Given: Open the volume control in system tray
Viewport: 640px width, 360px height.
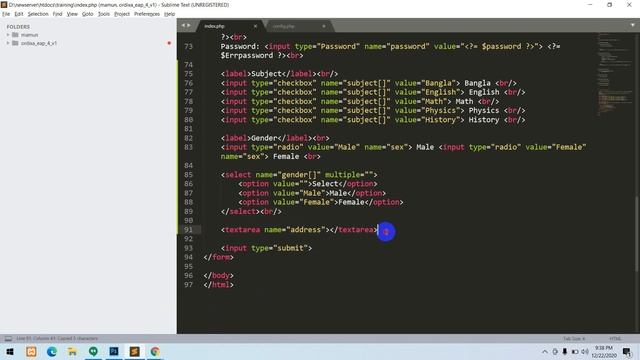Looking at the screenshot, I should 585,351.
